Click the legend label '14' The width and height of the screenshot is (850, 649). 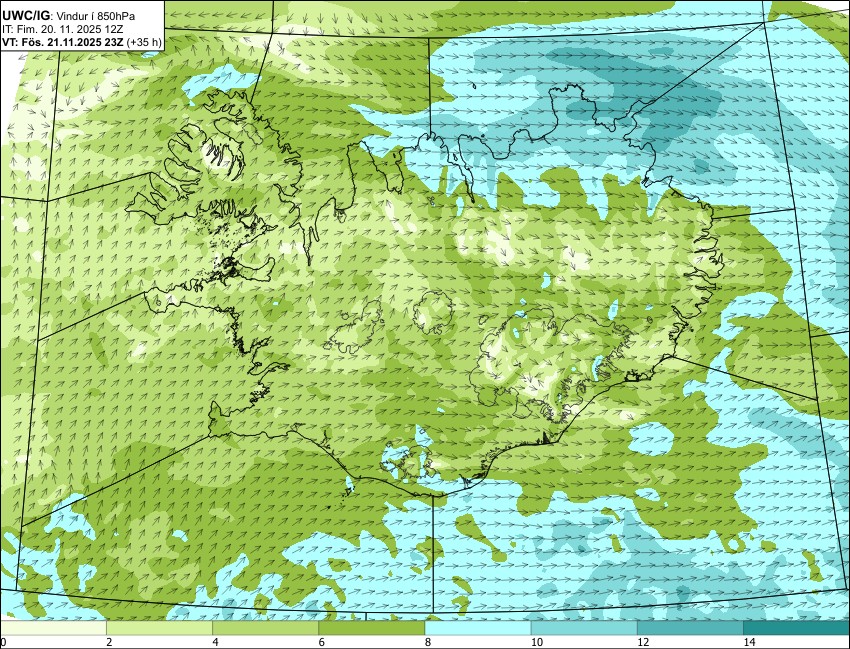749,642
